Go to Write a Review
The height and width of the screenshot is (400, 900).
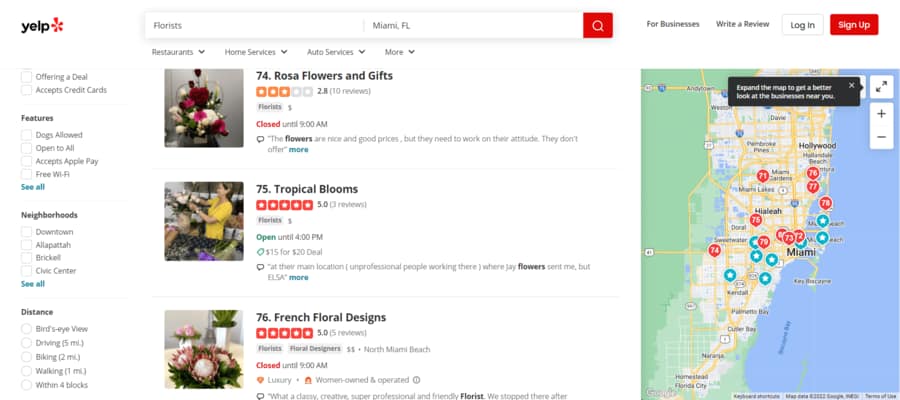740,24
